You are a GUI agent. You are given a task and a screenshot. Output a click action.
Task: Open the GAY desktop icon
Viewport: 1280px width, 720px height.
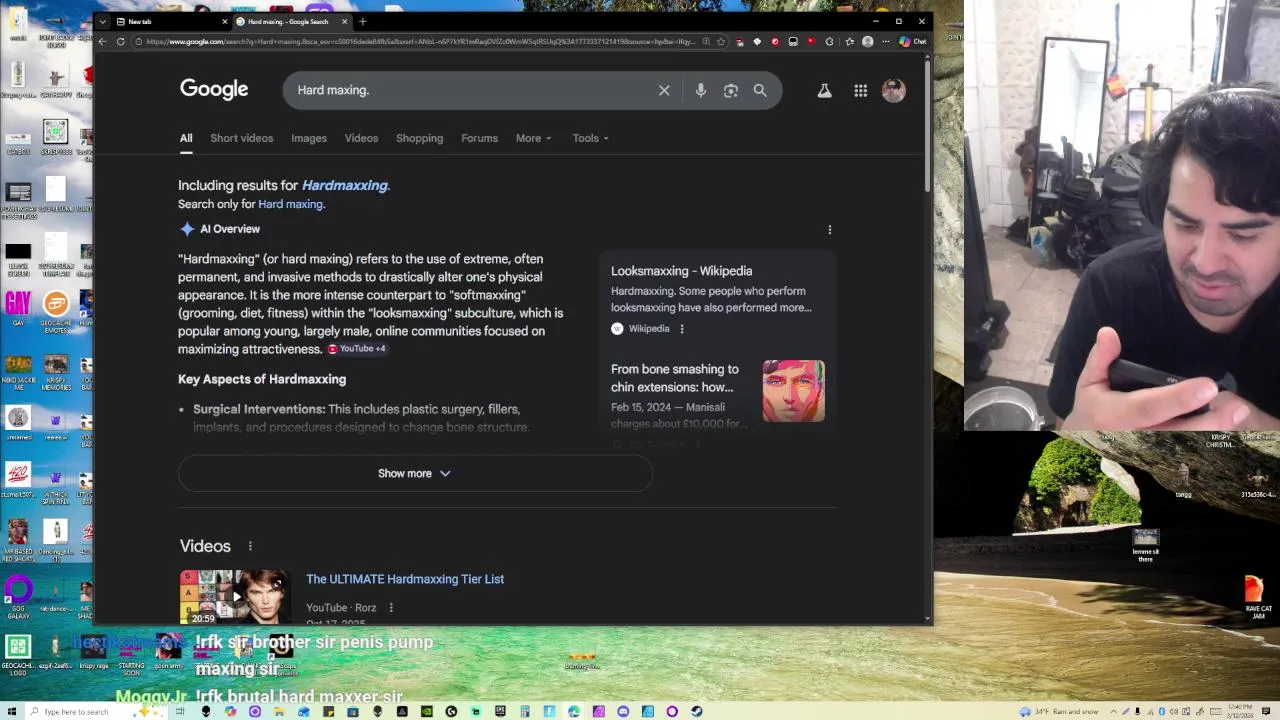point(18,307)
